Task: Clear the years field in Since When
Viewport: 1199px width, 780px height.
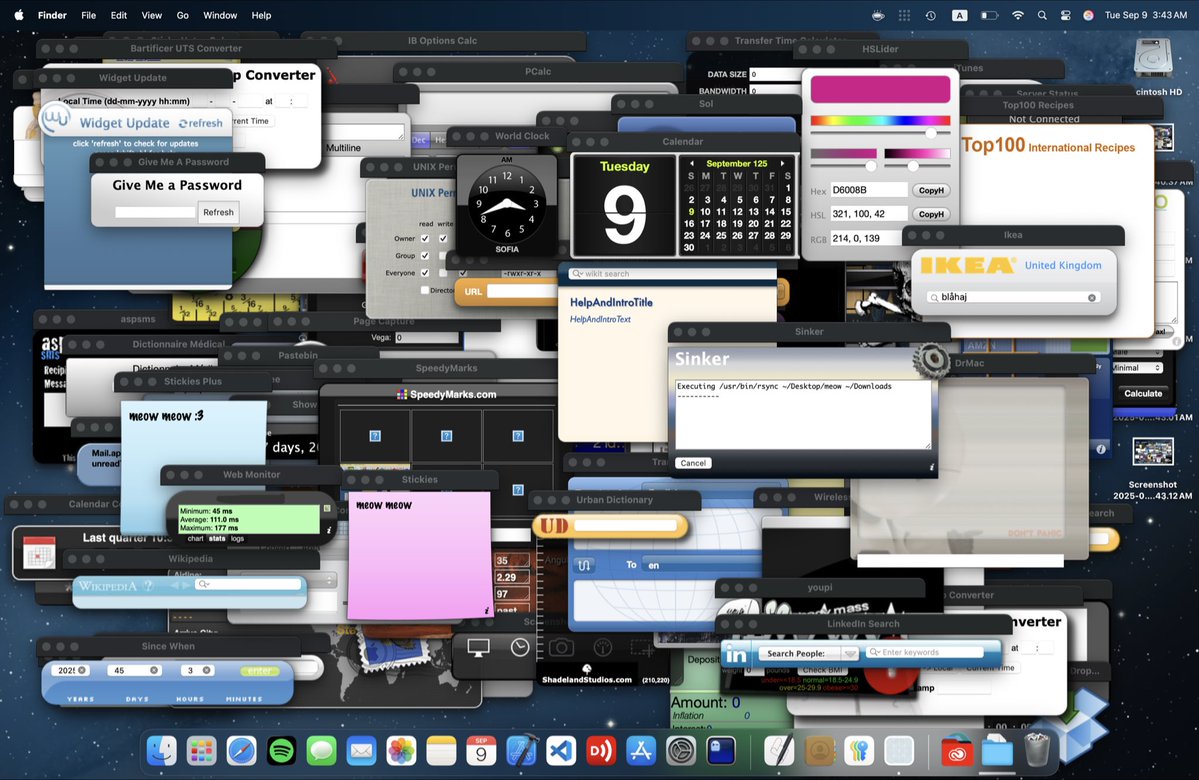Action: pyautogui.click(x=82, y=670)
